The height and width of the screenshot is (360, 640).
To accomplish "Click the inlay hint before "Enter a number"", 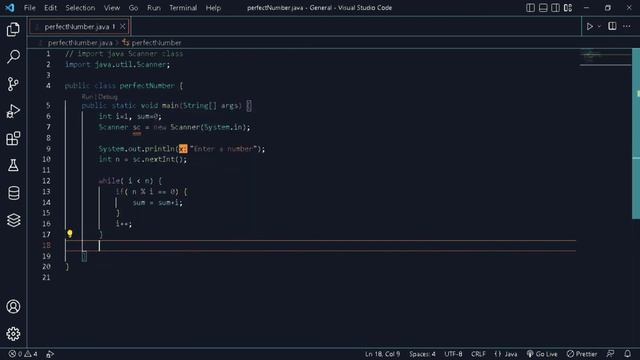I will 183,149.
